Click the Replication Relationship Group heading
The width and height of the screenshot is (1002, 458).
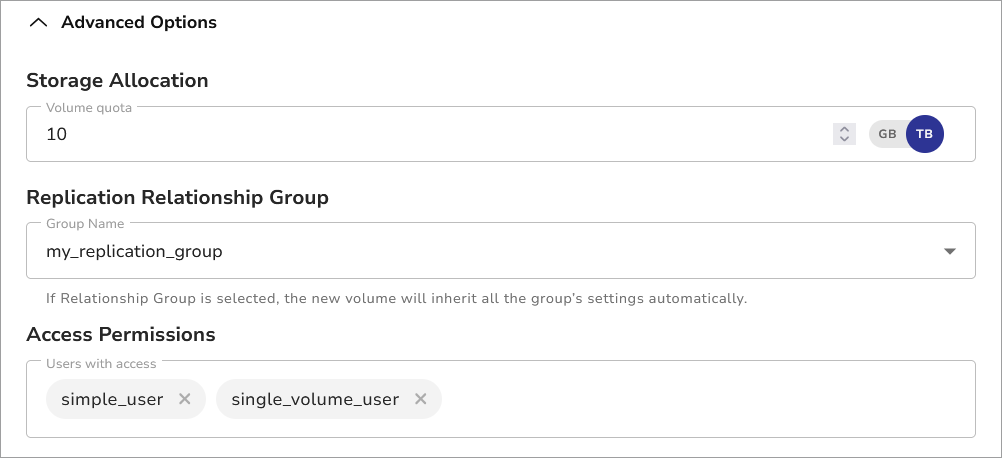[x=177, y=197]
